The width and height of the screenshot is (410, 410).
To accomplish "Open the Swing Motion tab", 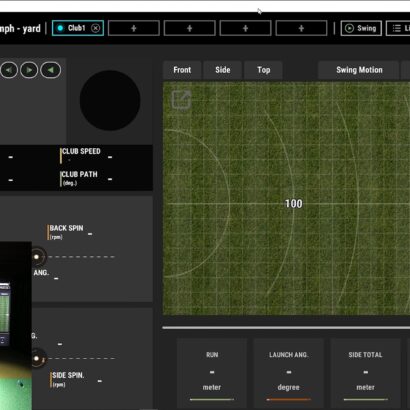I will [x=359, y=70].
